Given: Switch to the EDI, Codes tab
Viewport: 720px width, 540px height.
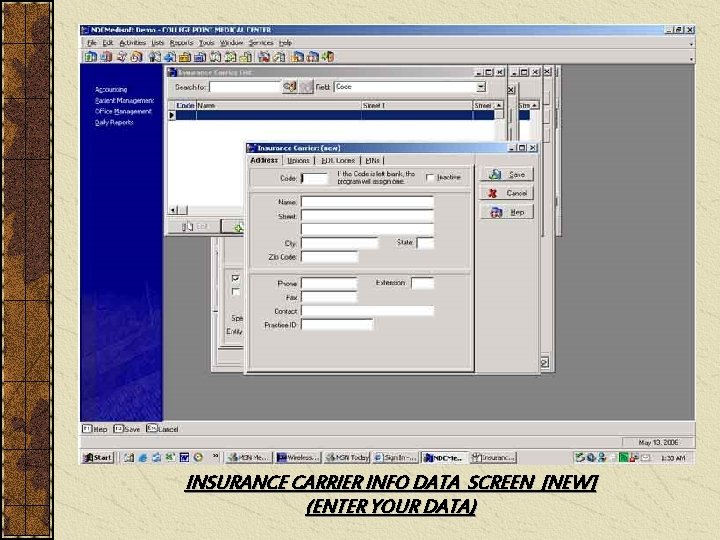Looking at the screenshot, I should pos(338,160).
